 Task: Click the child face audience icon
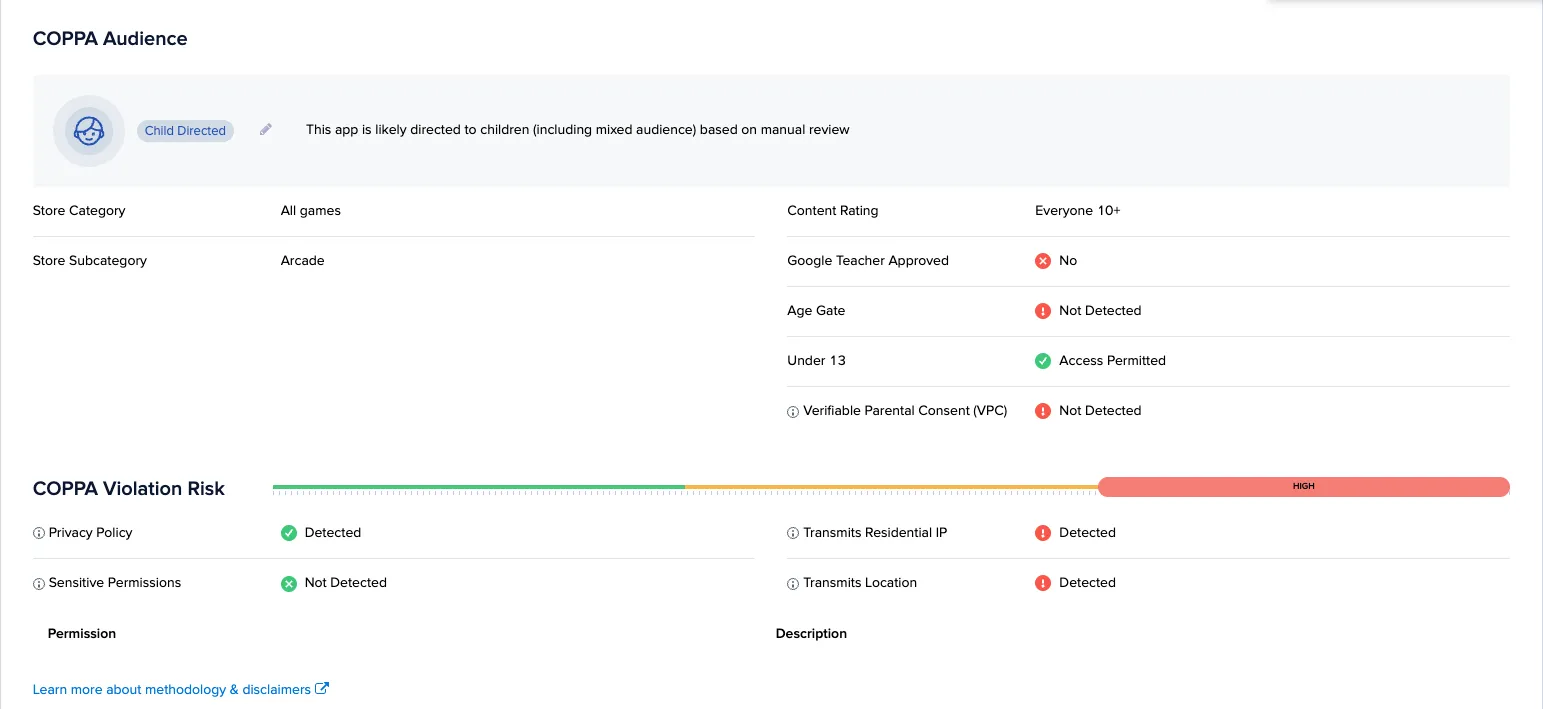89,131
